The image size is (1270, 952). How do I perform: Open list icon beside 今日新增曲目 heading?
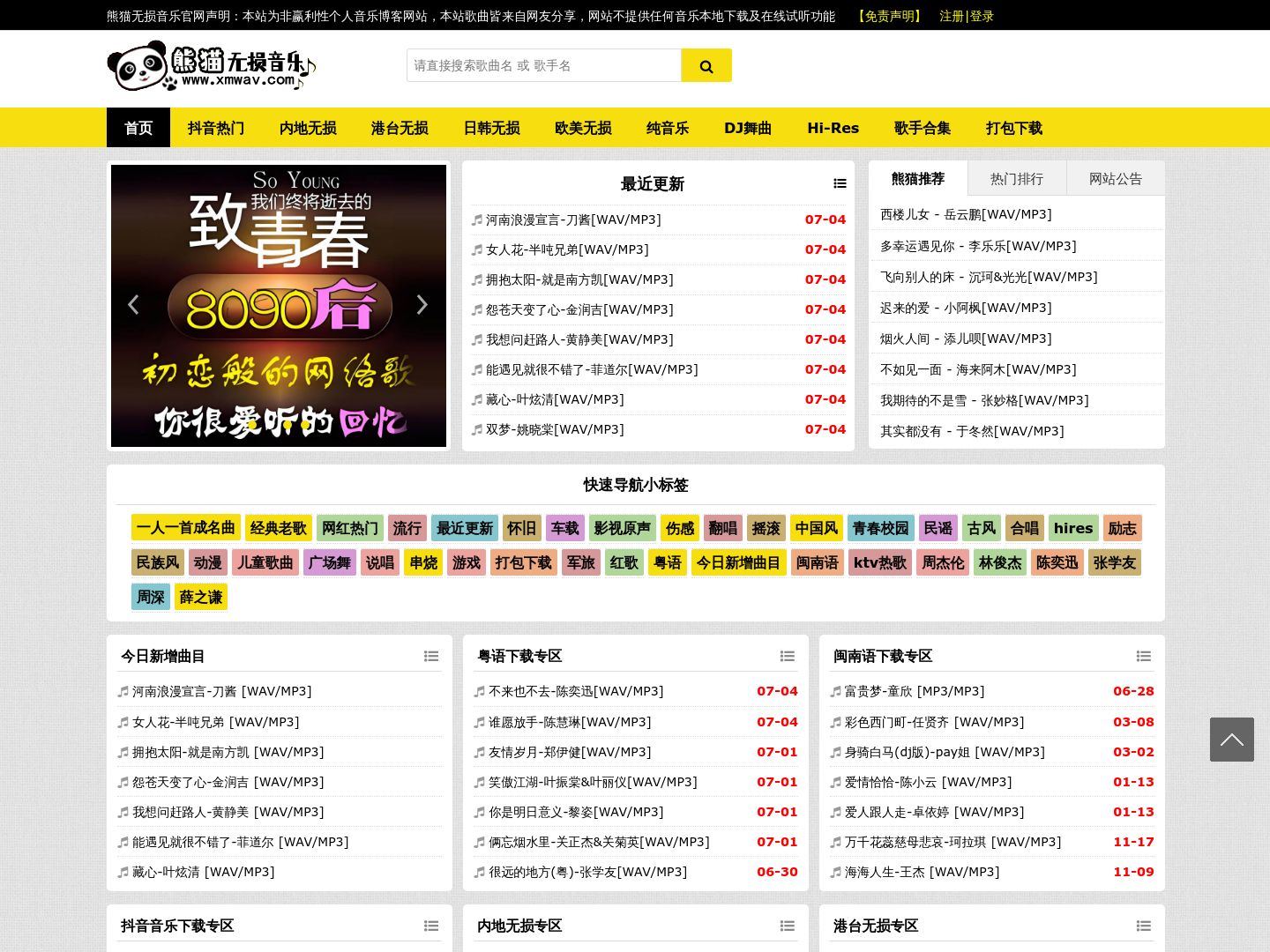click(x=431, y=656)
